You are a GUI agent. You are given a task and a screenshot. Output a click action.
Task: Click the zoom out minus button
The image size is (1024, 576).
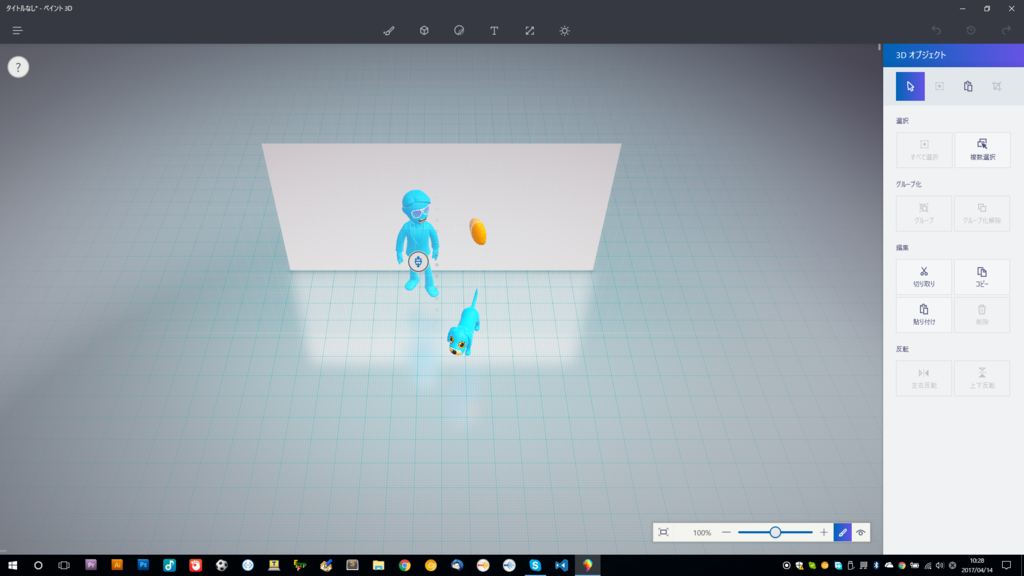point(726,532)
